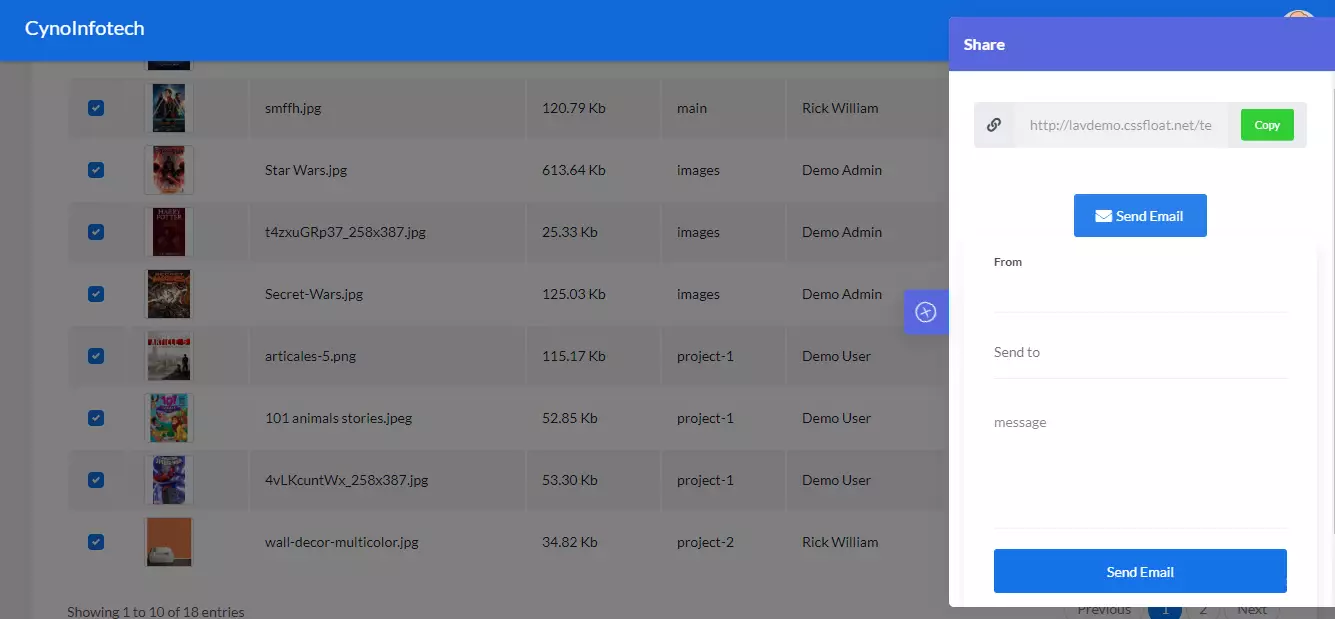Copy the share link
The width and height of the screenshot is (1335, 619).
point(1267,125)
